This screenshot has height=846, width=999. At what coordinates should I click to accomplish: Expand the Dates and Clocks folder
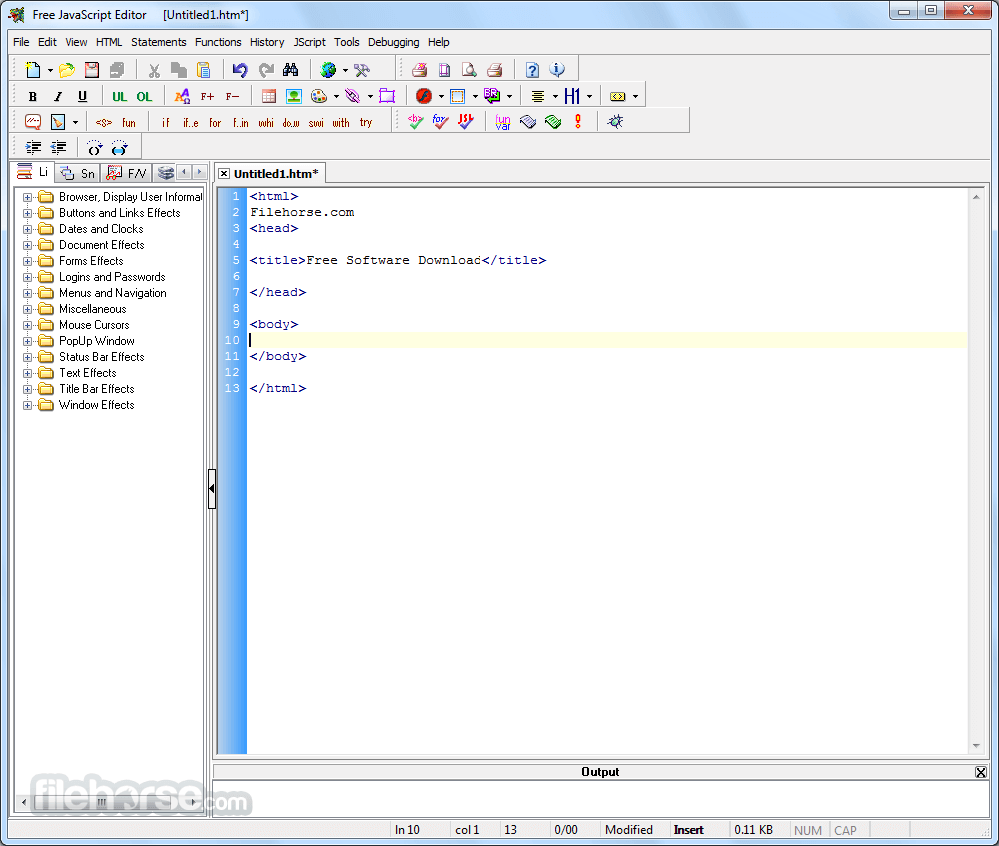(28, 229)
